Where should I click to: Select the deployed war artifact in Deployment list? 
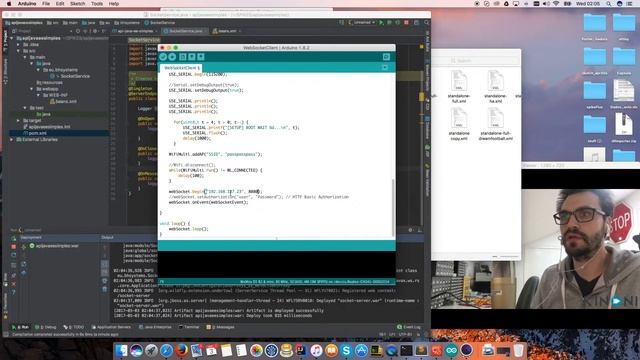[x=54, y=246]
